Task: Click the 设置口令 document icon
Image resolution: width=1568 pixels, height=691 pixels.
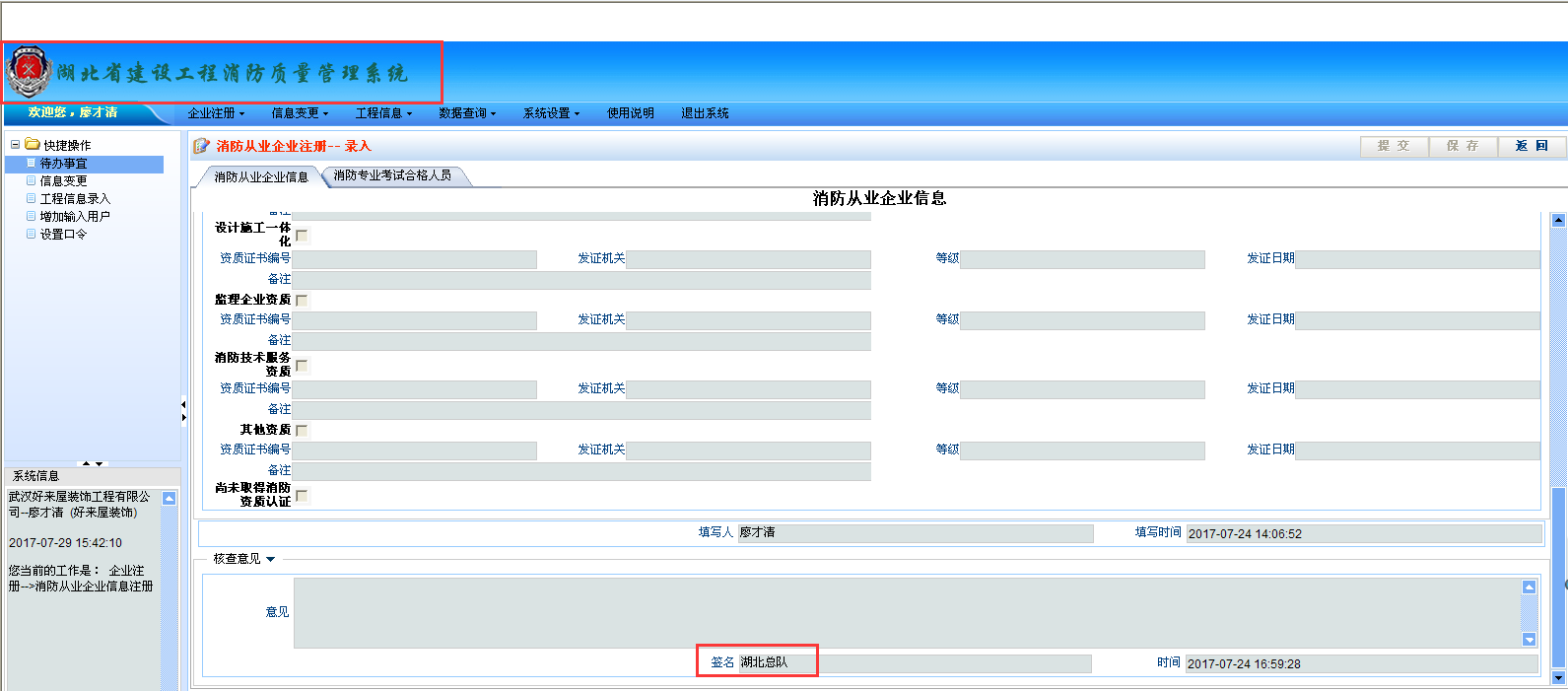Action: tap(32, 235)
